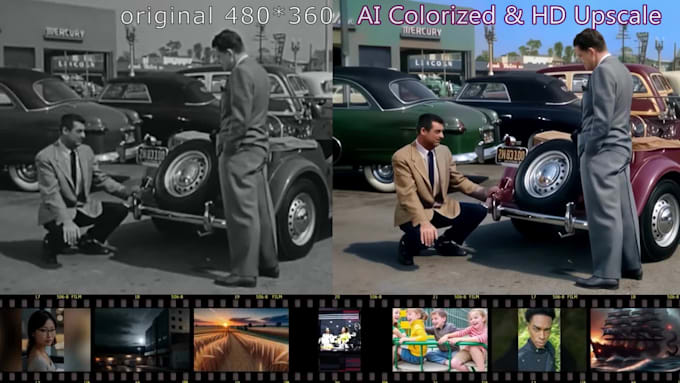Open the sailing ship at sea thumbnail
The width and height of the screenshot is (680, 383).
pyautogui.click(x=635, y=340)
